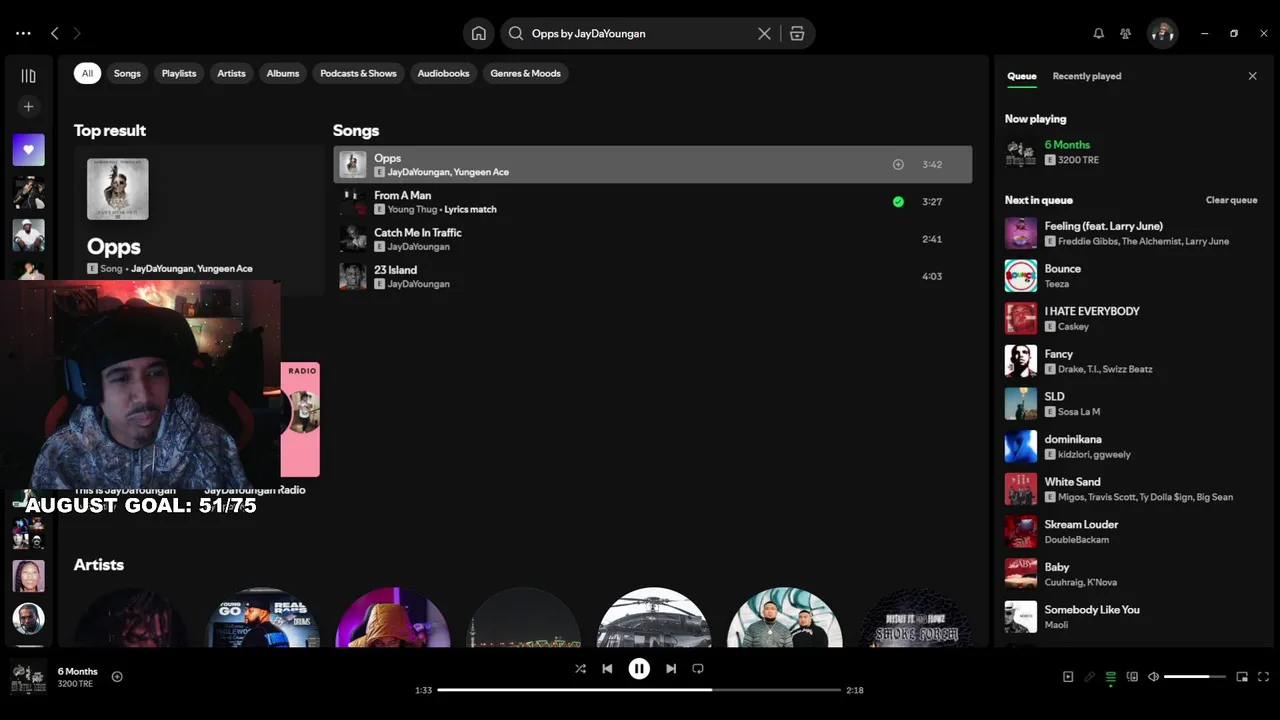Create a playlist with the plus icon

(x=28, y=106)
